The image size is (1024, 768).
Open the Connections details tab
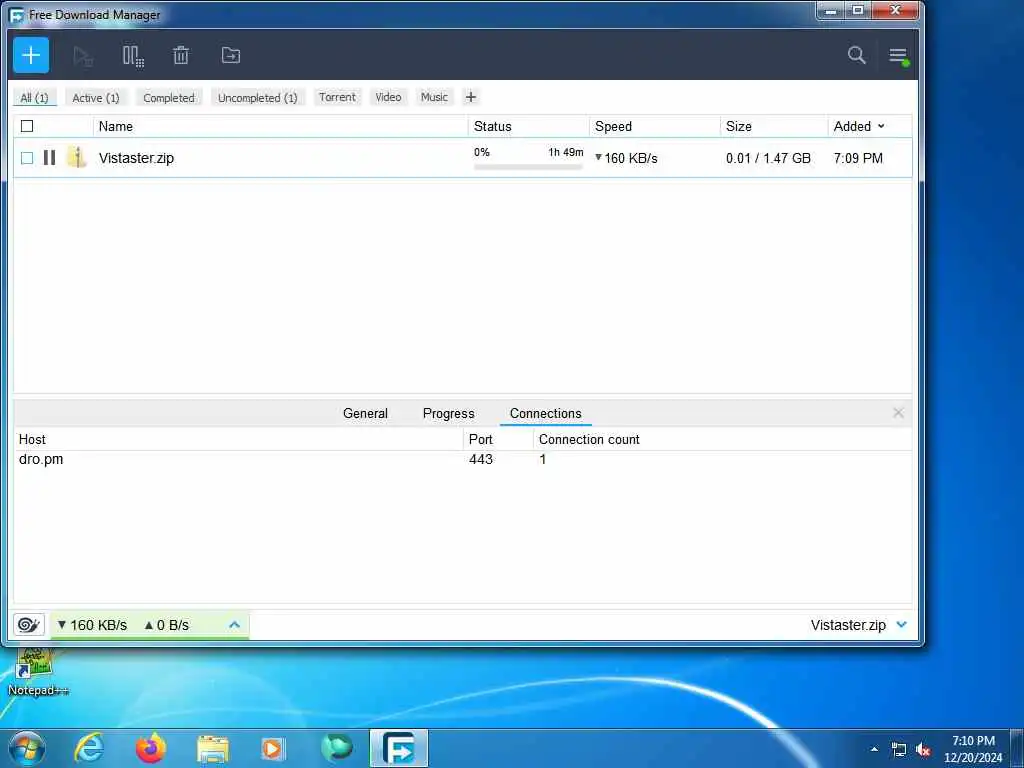point(545,413)
